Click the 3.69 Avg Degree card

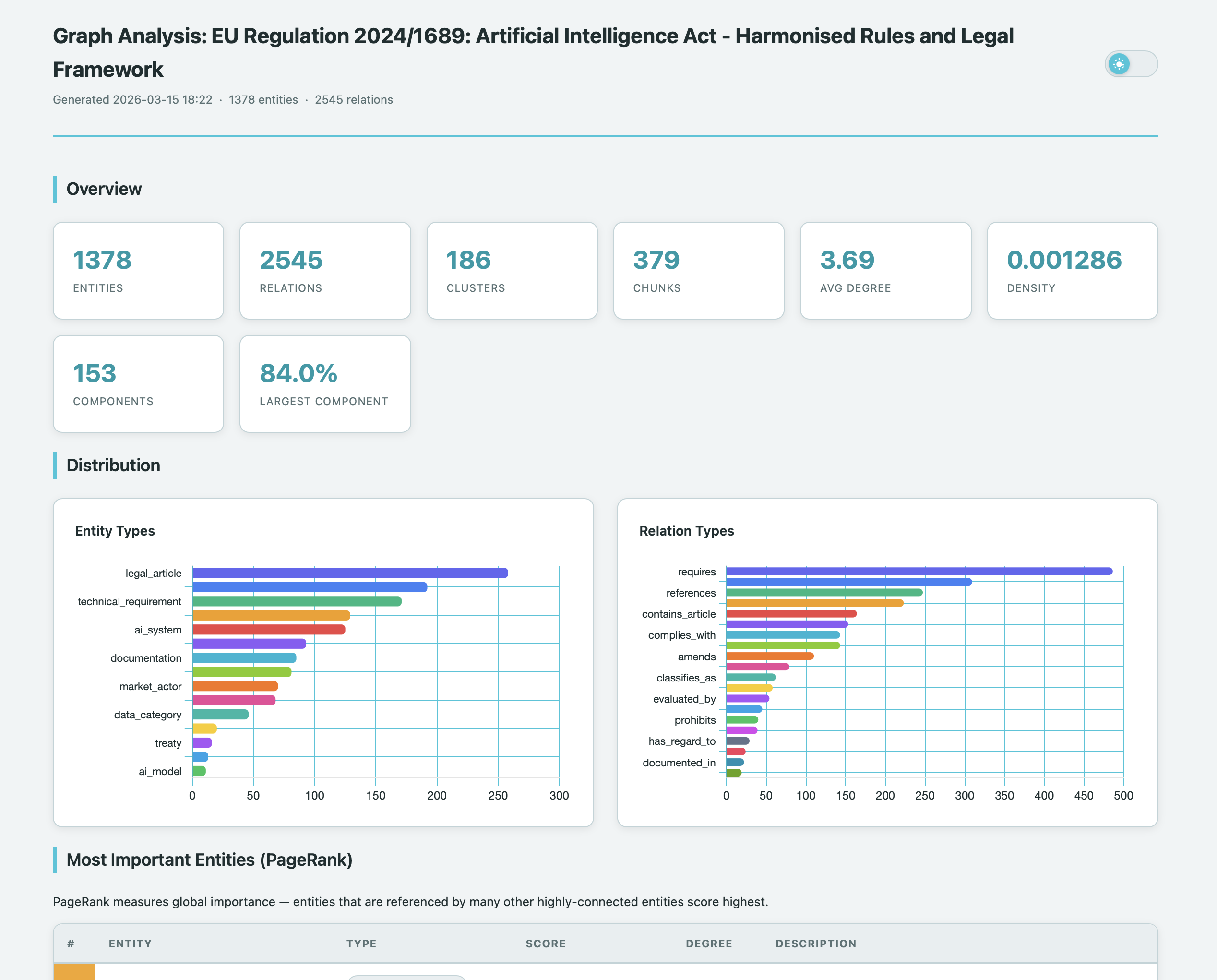coord(885,270)
